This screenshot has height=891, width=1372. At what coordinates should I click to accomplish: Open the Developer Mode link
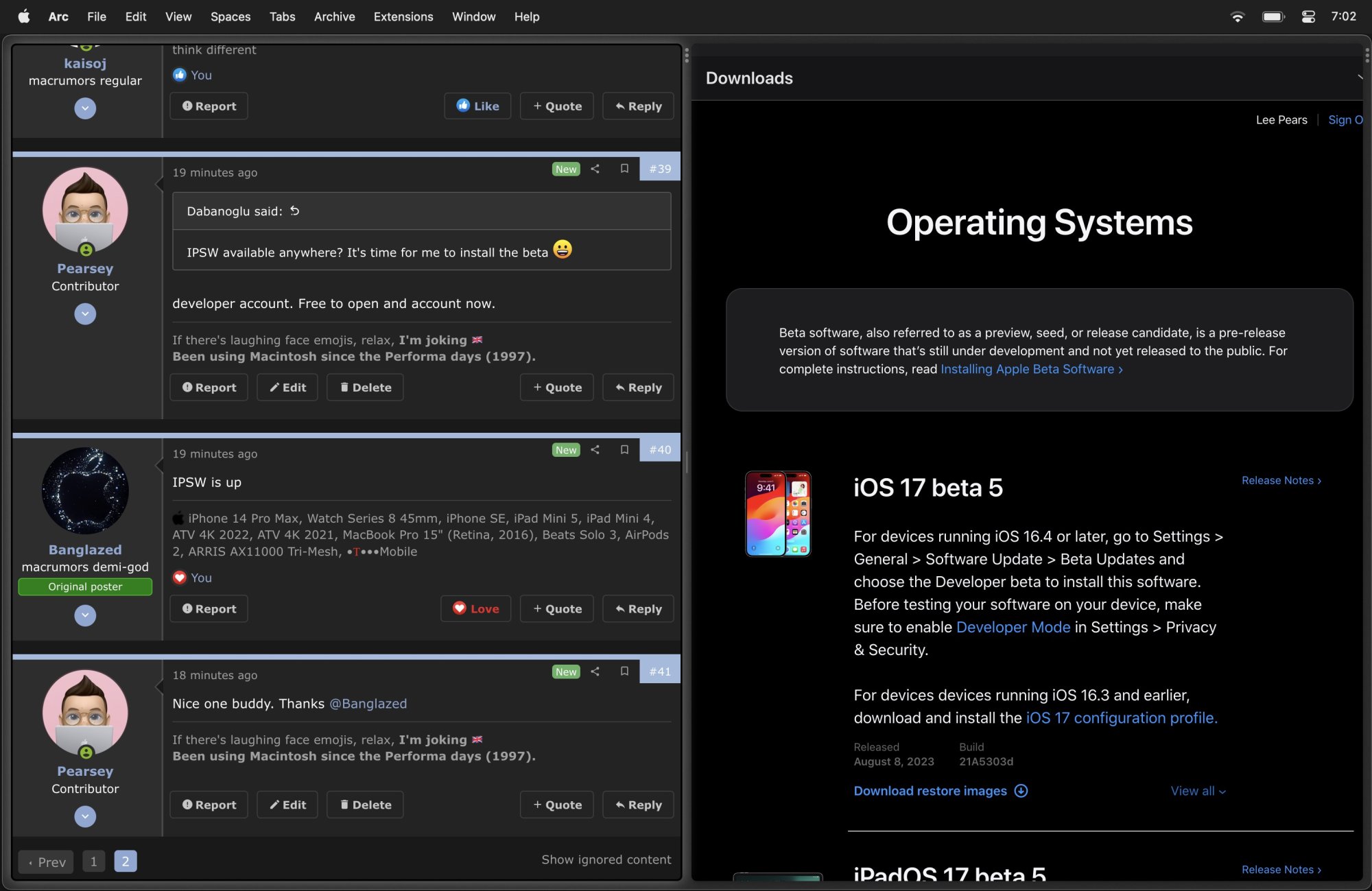coord(1013,627)
